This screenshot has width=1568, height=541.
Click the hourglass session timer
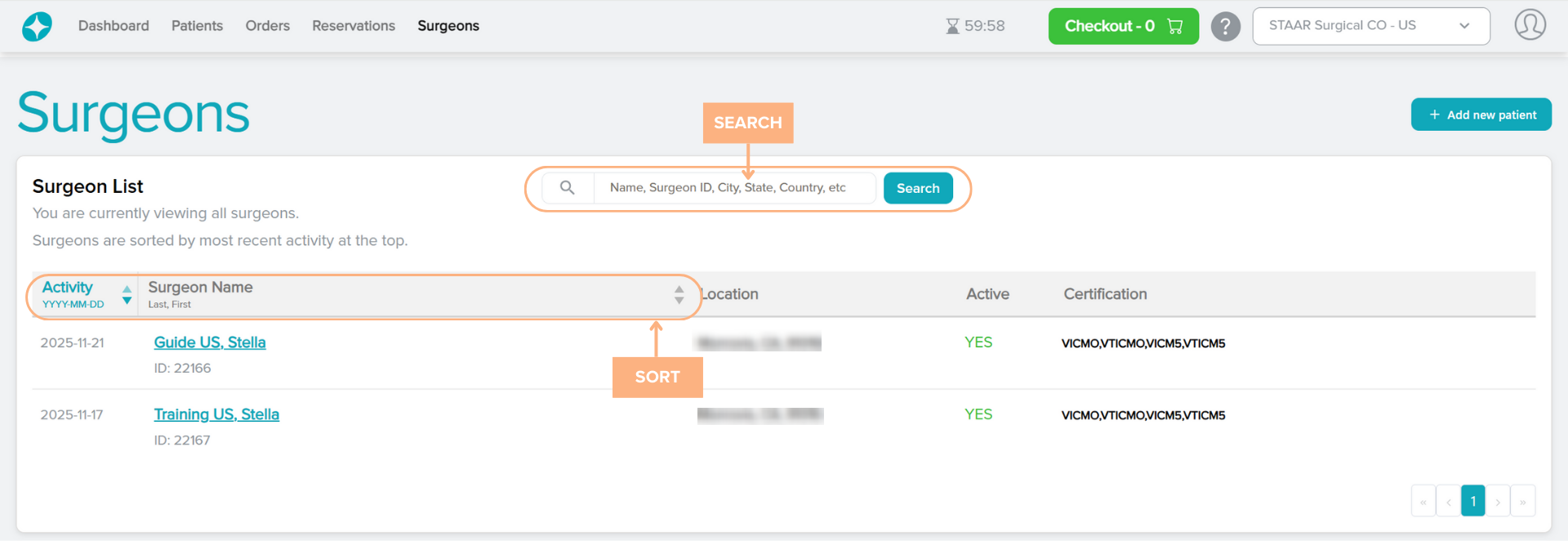[x=975, y=26]
